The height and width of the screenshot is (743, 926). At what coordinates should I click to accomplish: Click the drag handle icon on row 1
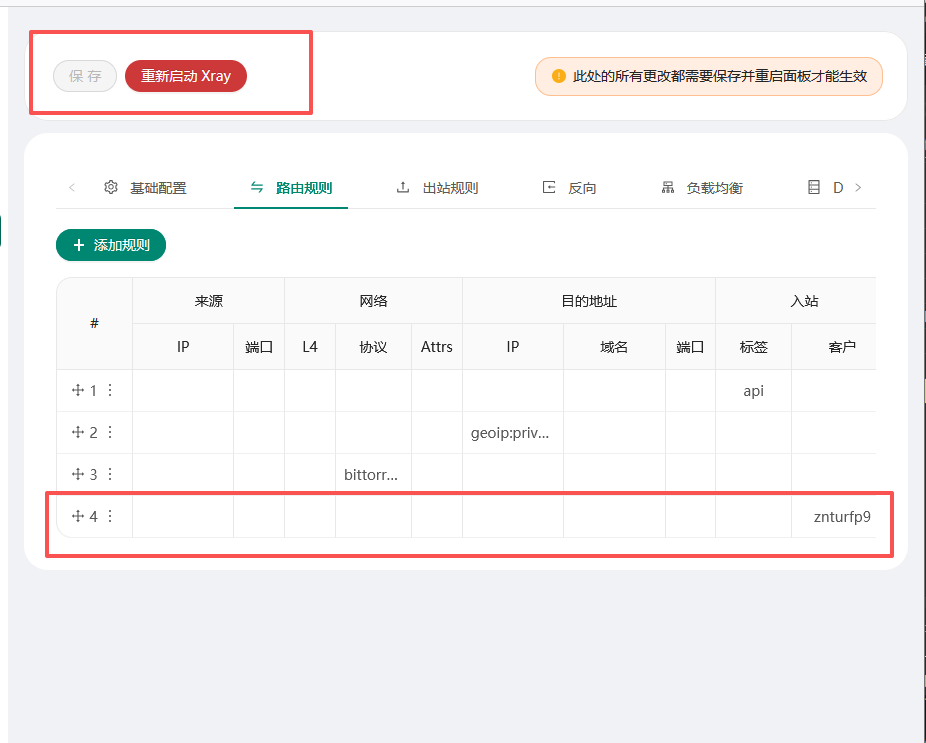pyautogui.click(x=77, y=391)
